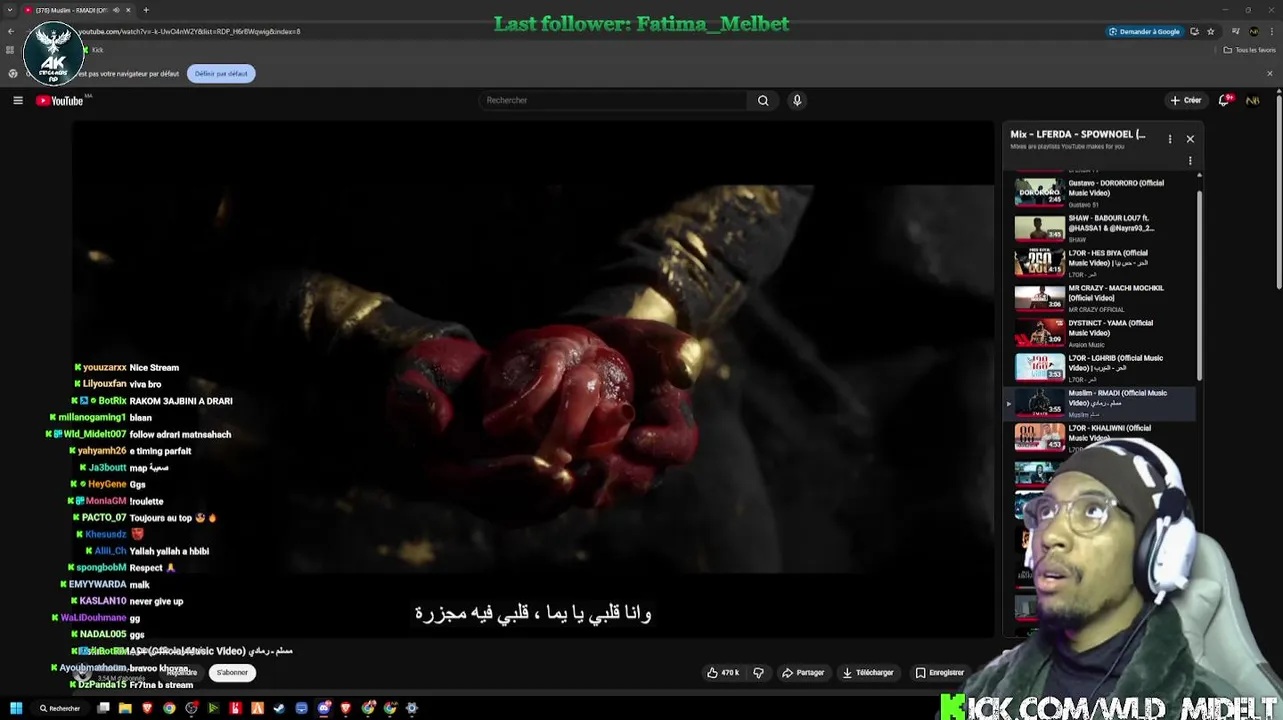
Task: Click the YouTube search magnifier button
Action: point(763,100)
